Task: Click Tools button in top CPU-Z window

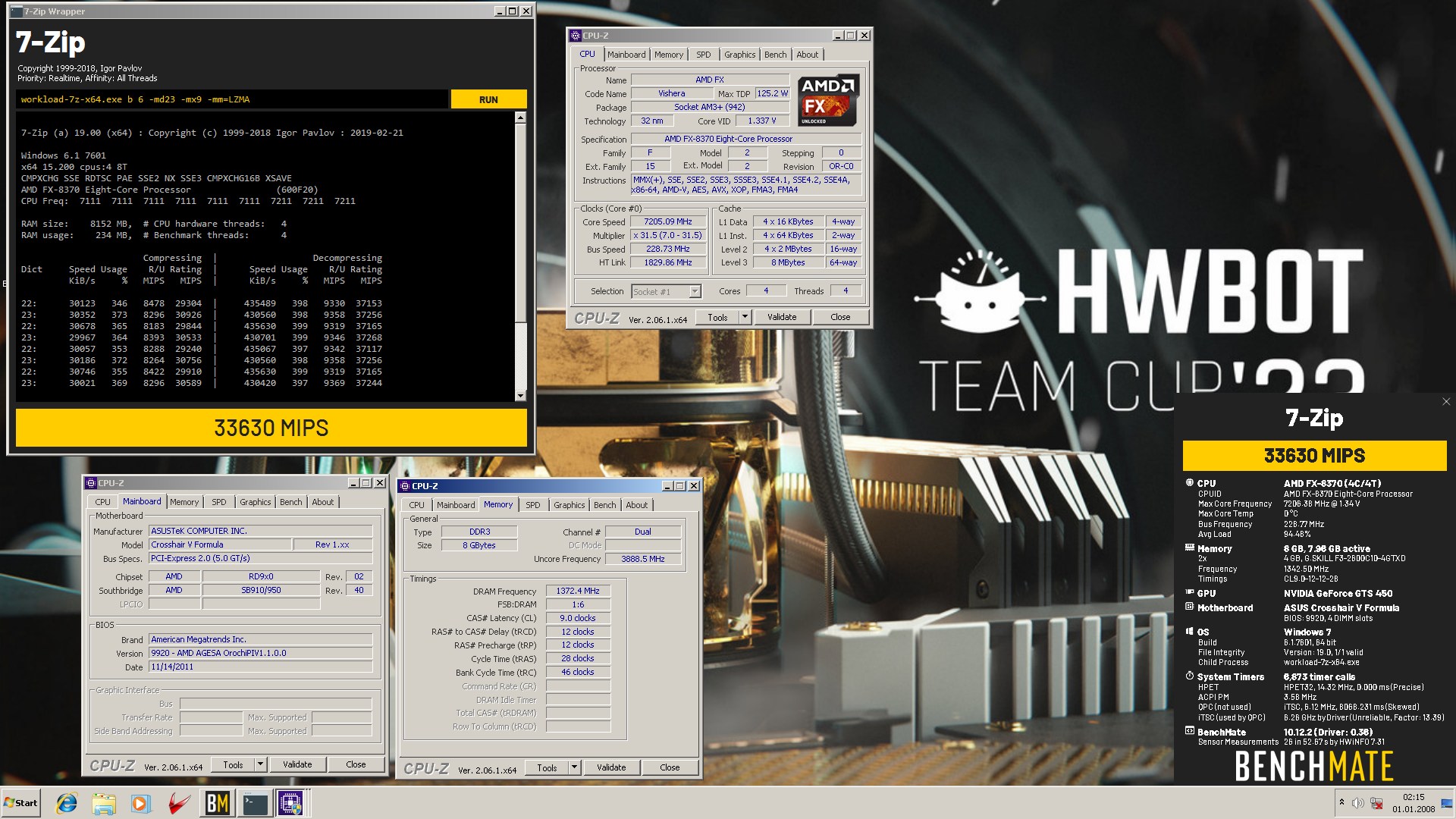Action: tap(718, 318)
